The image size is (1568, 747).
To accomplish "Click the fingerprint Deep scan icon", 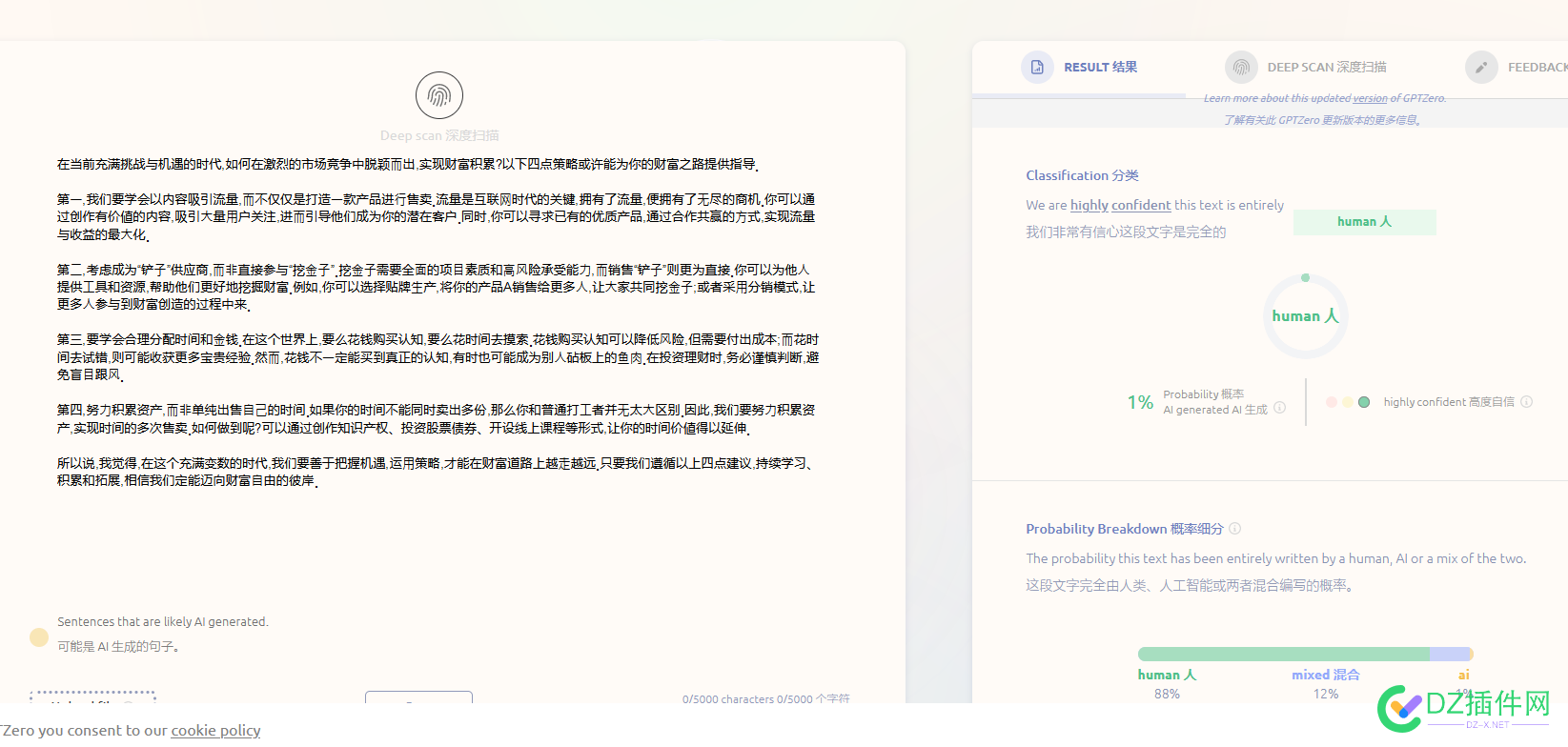I will [439, 95].
